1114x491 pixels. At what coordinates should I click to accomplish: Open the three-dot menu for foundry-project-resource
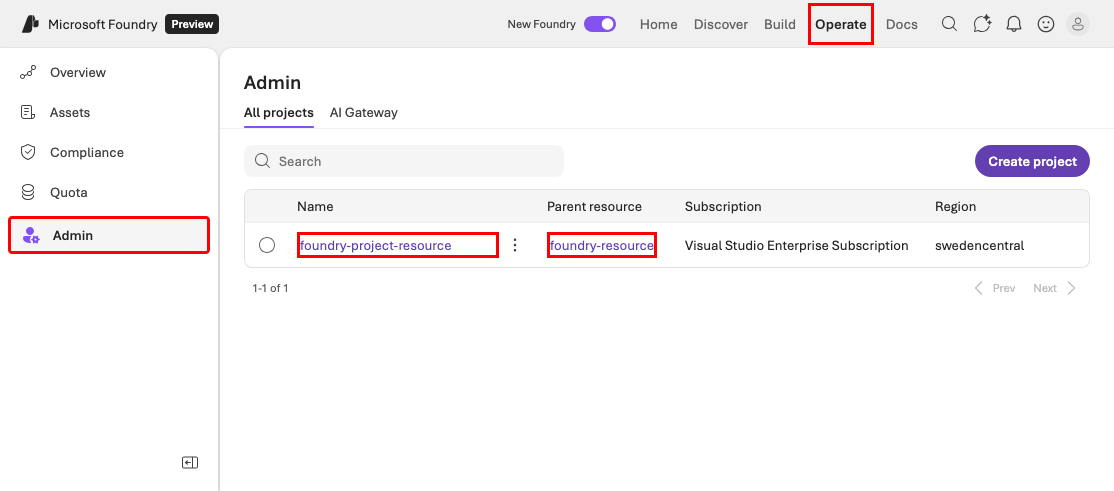click(515, 245)
